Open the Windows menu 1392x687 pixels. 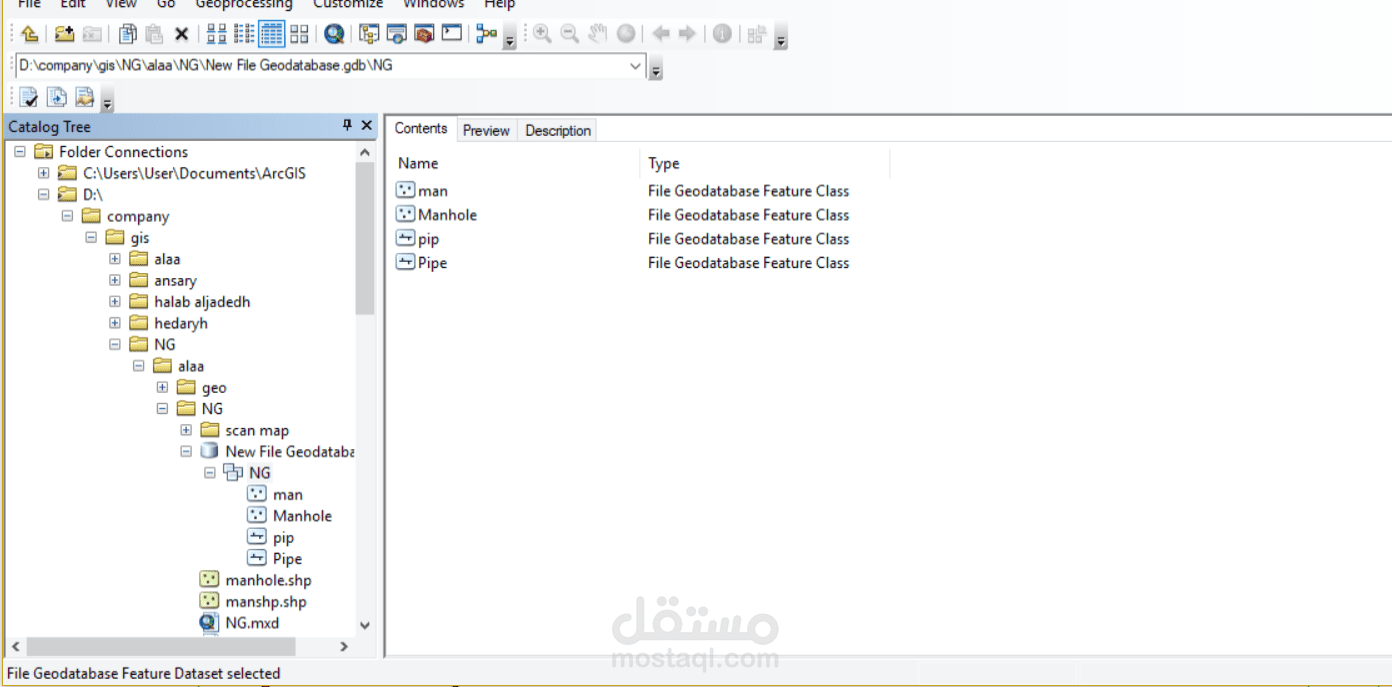click(x=434, y=4)
